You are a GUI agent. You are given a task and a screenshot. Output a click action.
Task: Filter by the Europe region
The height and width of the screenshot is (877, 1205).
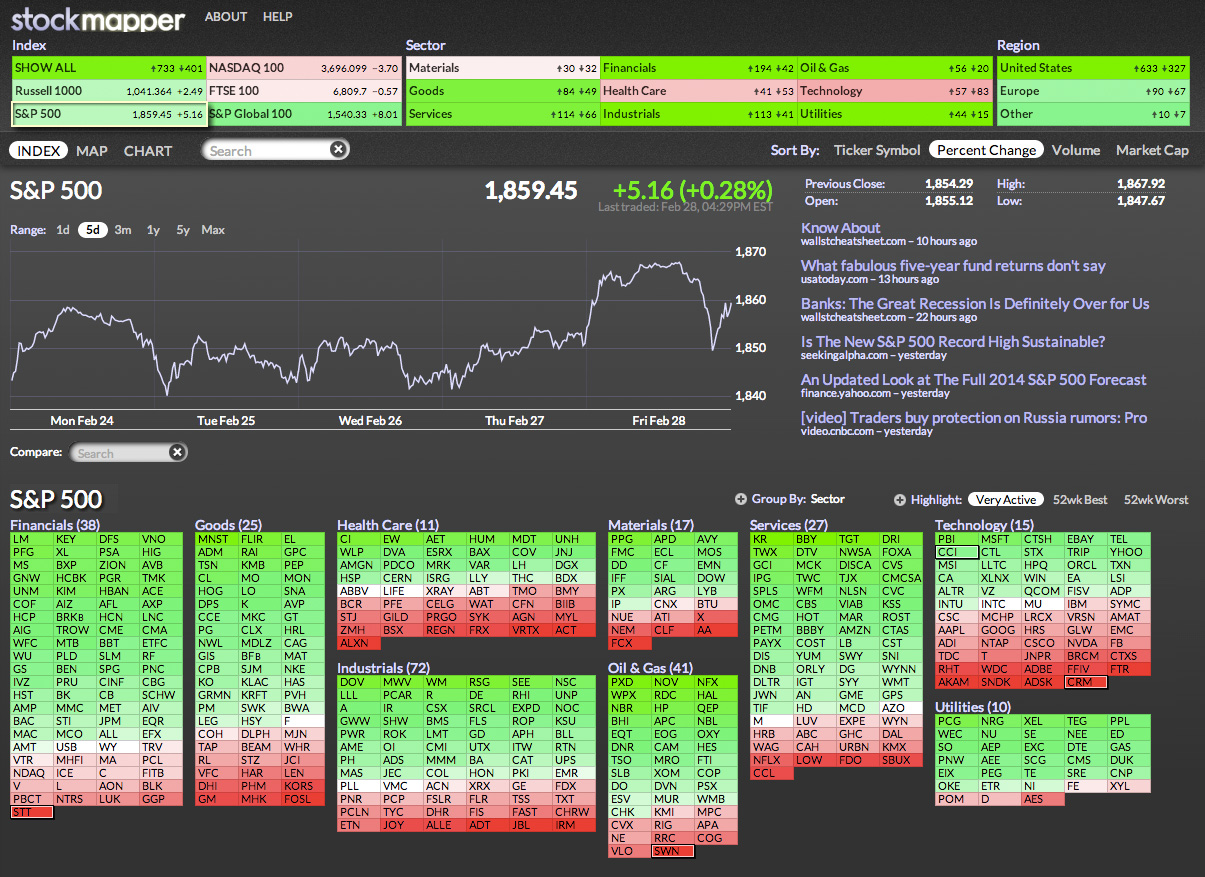[1093, 91]
